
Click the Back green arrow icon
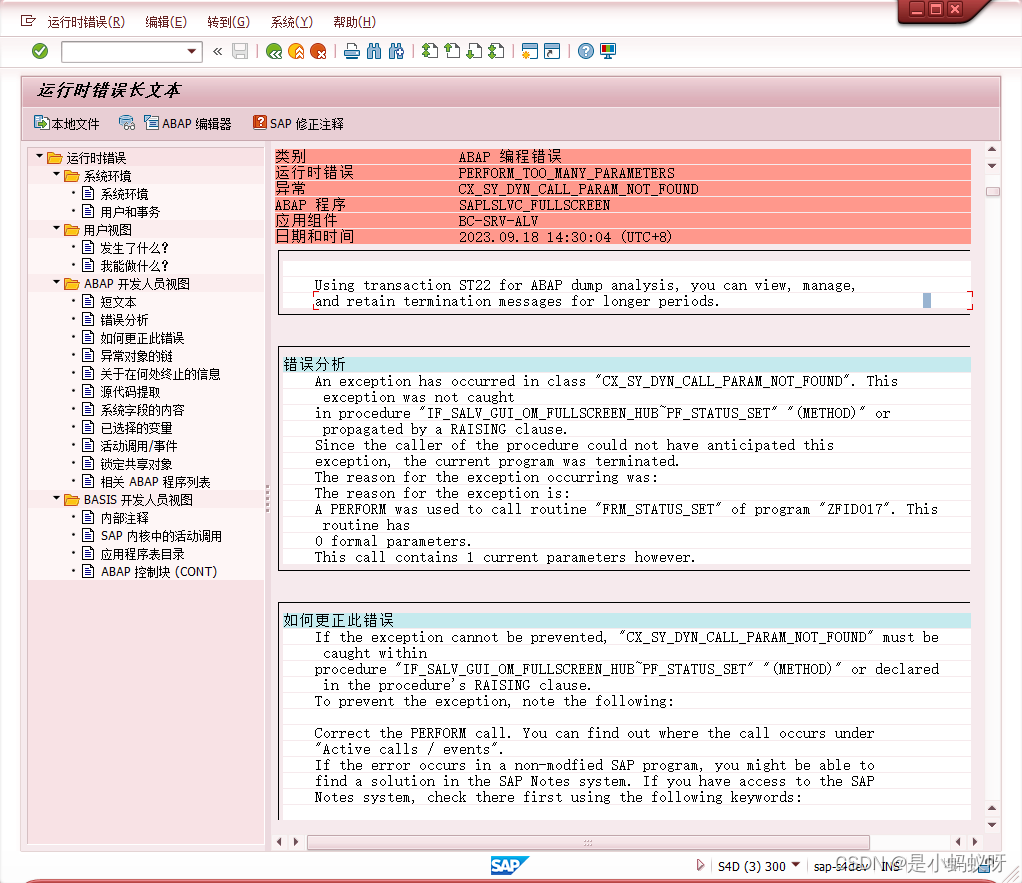pos(273,50)
